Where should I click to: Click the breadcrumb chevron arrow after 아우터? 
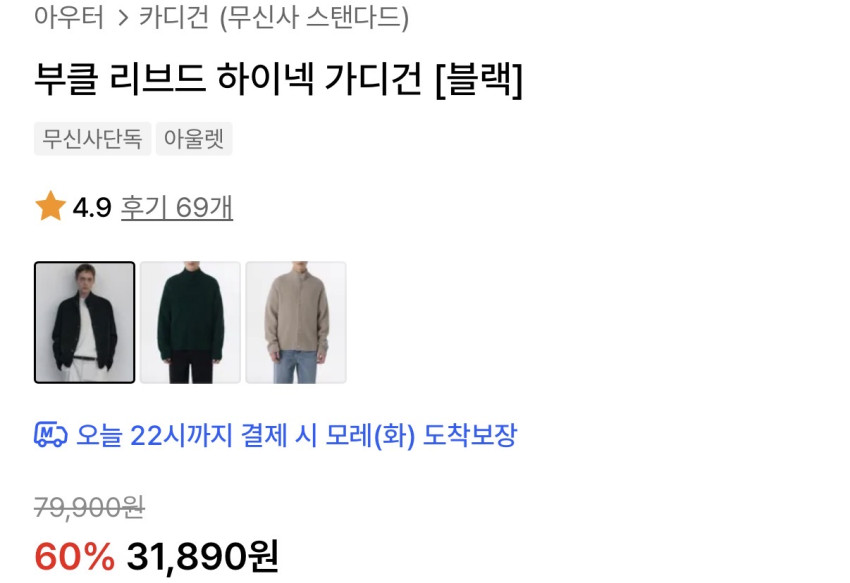(x=123, y=18)
